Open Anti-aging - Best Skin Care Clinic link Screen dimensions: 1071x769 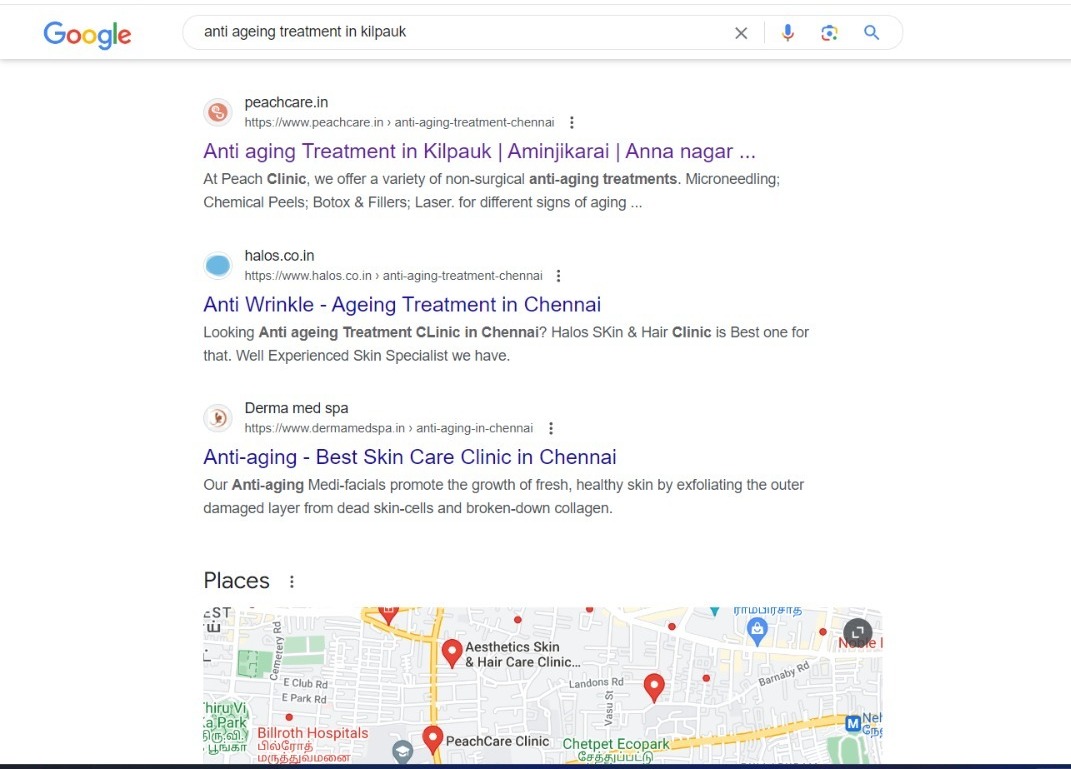(x=410, y=457)
